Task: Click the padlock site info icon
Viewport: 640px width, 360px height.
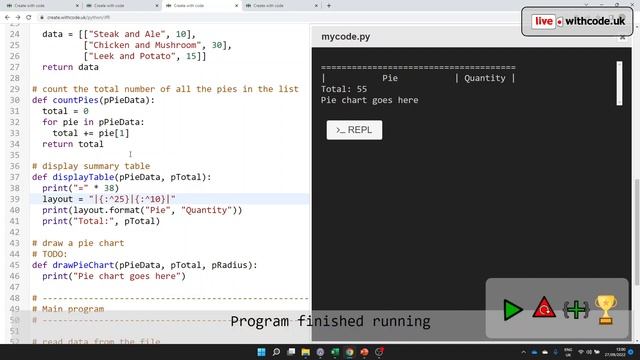Action: click(x=42, y=18)
